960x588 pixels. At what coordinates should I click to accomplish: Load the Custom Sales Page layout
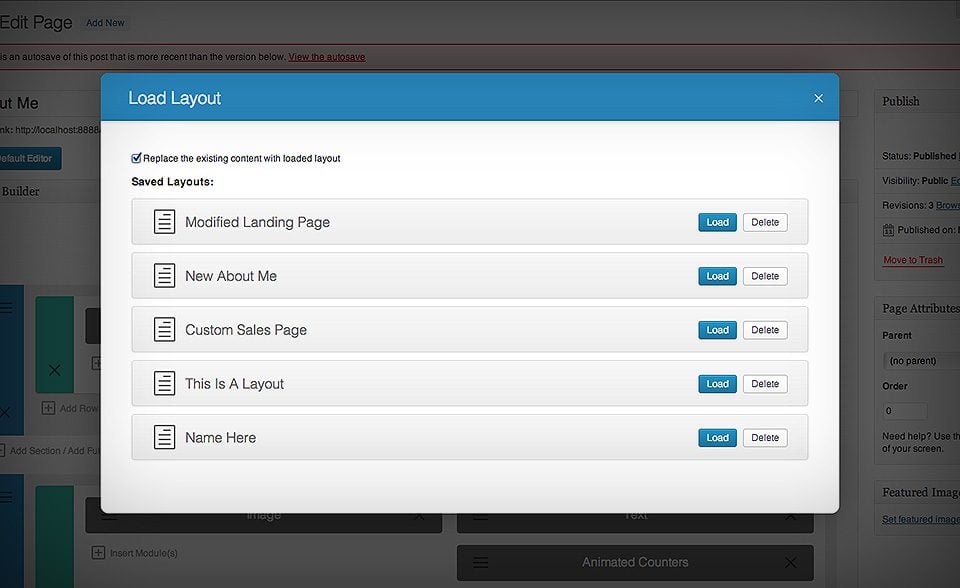(x=717, y=330)
